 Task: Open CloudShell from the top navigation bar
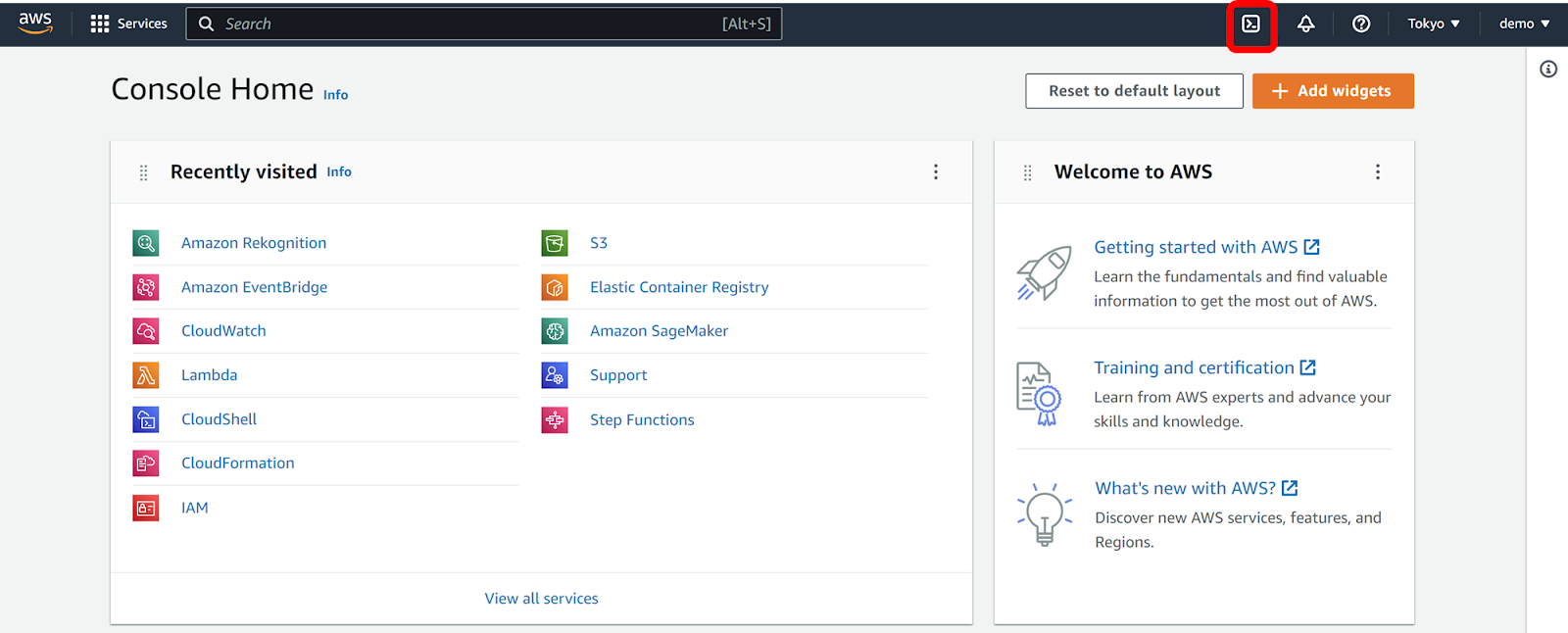coord(1250,24)
